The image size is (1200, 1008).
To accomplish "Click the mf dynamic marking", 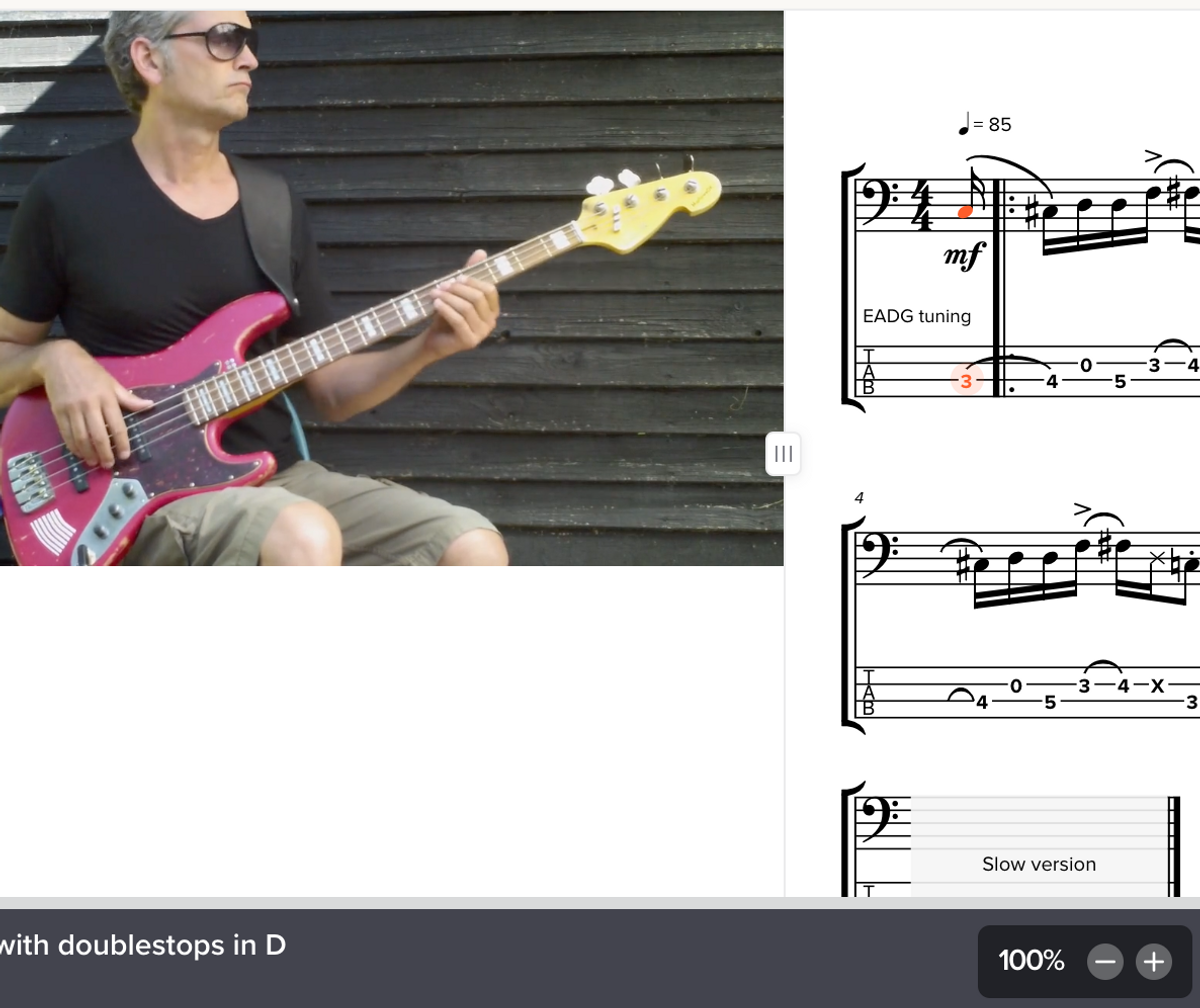I will [964, 256].
